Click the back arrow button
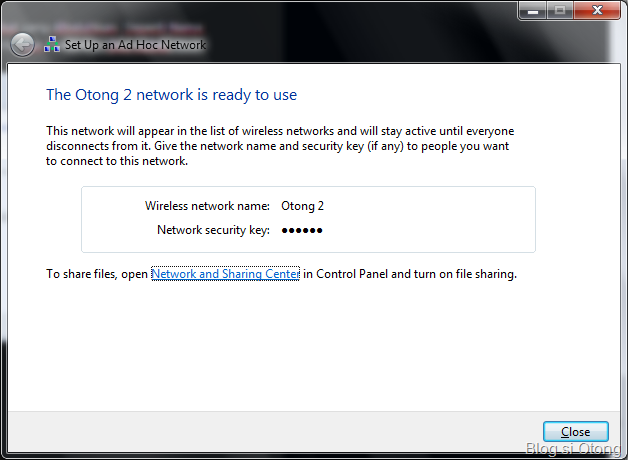This screenshot has height=460, width=628. click(x=22, y=45)
